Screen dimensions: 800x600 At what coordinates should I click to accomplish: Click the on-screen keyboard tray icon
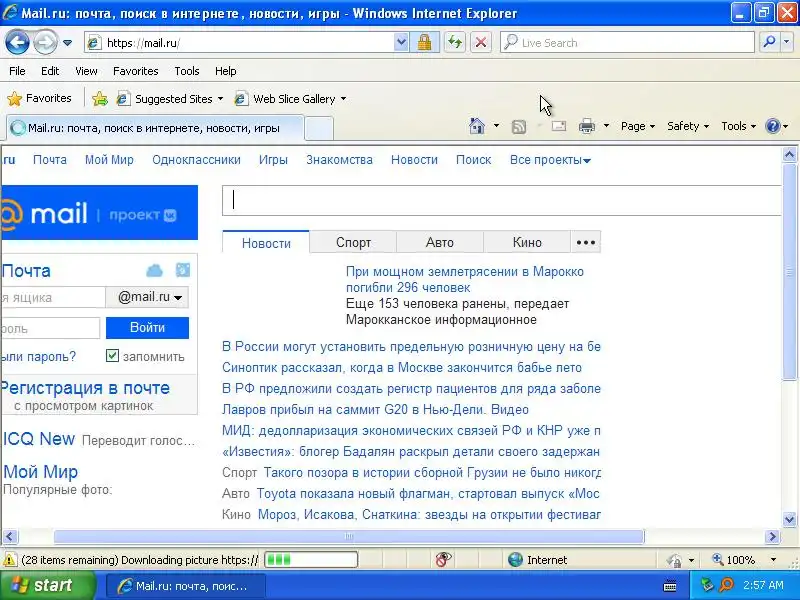coord(670,586)
